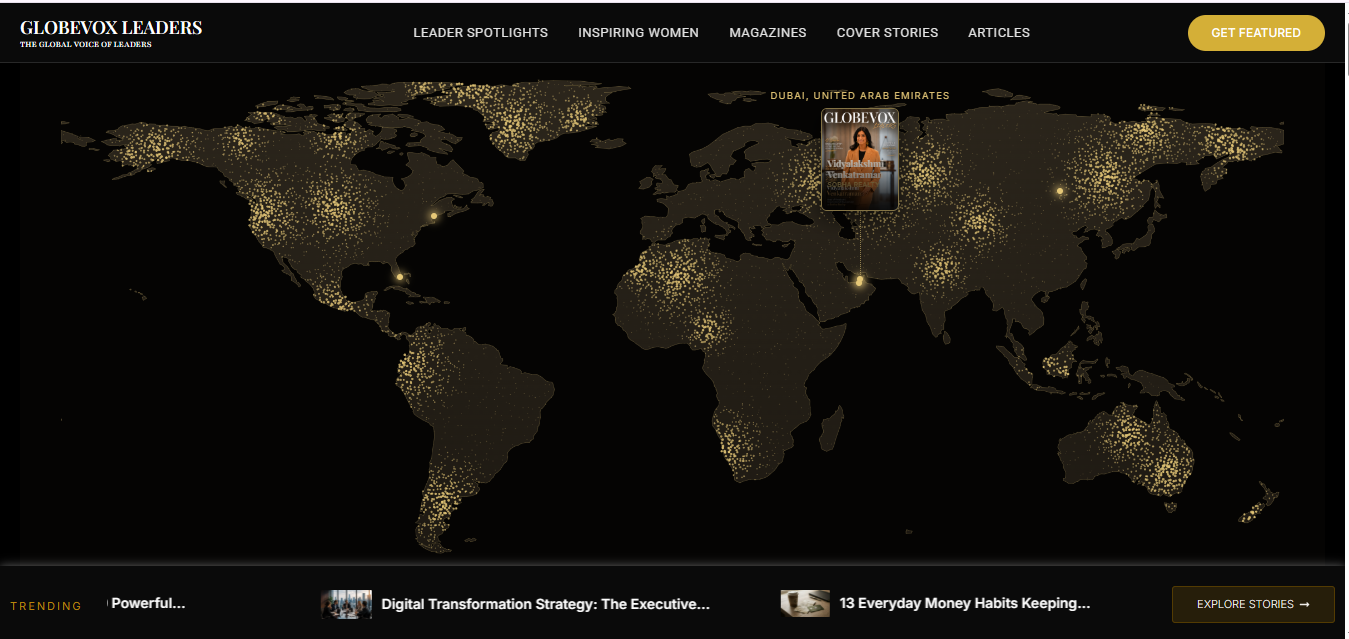1349x639 pixels.
Task: Click the Money Habits story thumbnail image
Action: (805, 604)
